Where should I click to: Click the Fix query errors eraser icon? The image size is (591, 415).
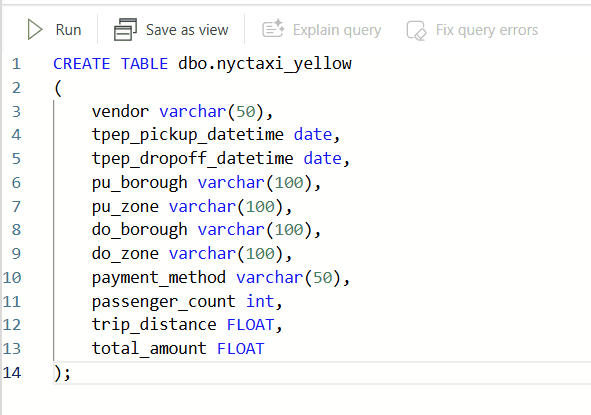click(416, 30)
